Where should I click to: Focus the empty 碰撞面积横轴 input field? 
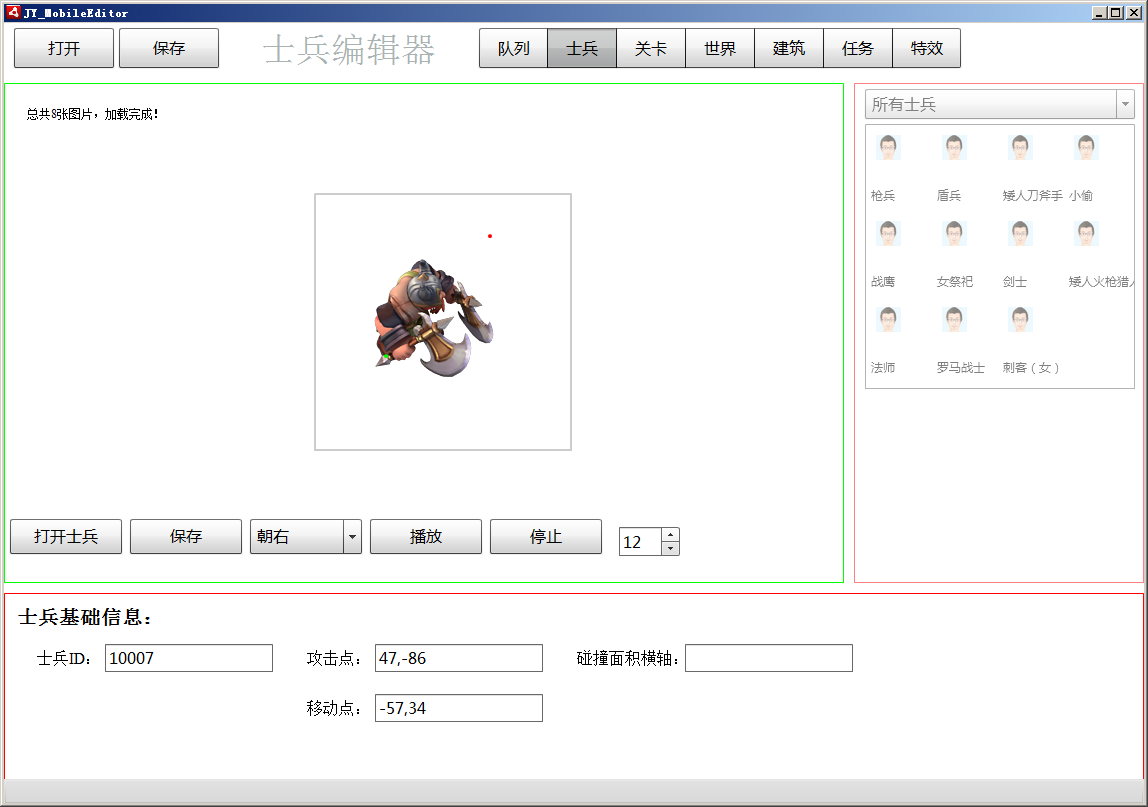[769, 658]
